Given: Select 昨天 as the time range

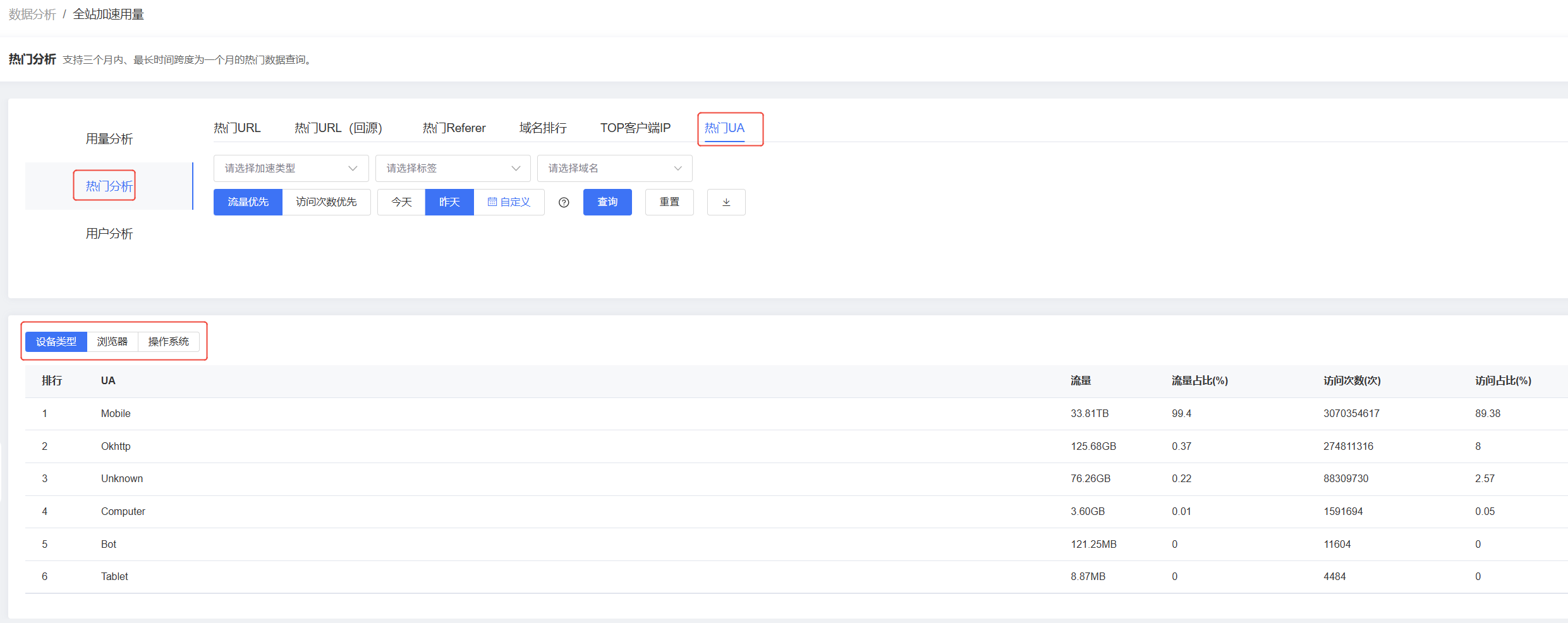Looking at the screenshot, I should [449, 202].
